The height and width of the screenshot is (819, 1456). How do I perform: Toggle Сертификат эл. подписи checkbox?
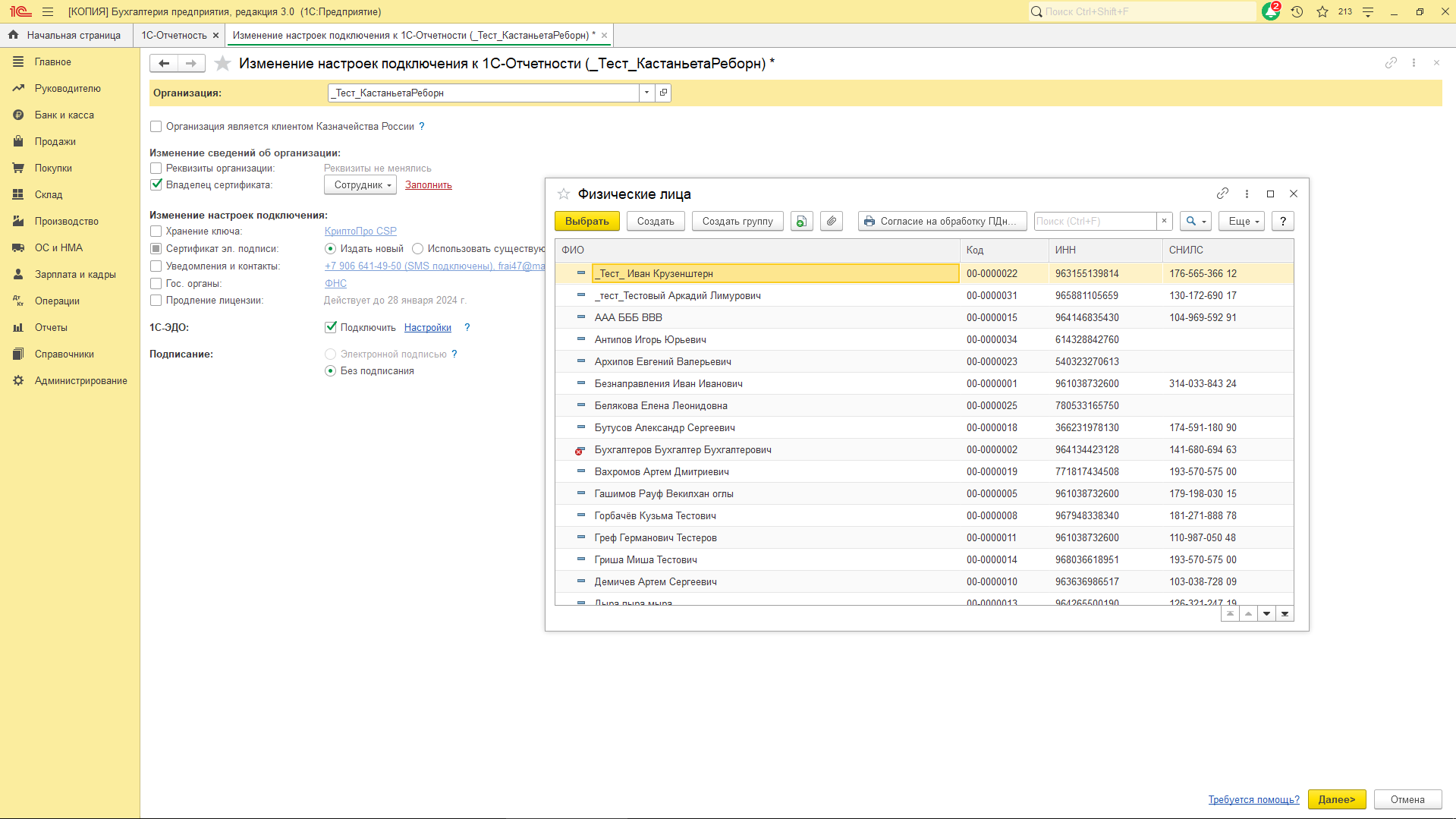tap(156, 249)
